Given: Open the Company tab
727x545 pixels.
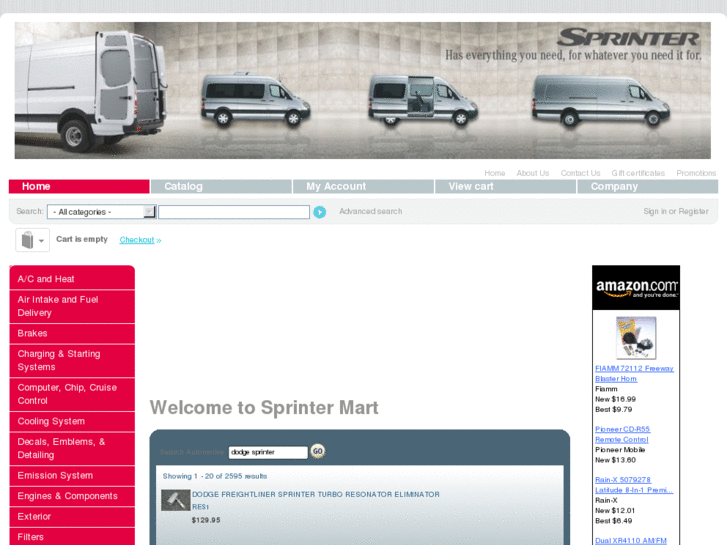Looking at the screenshot, I should 648,186.
